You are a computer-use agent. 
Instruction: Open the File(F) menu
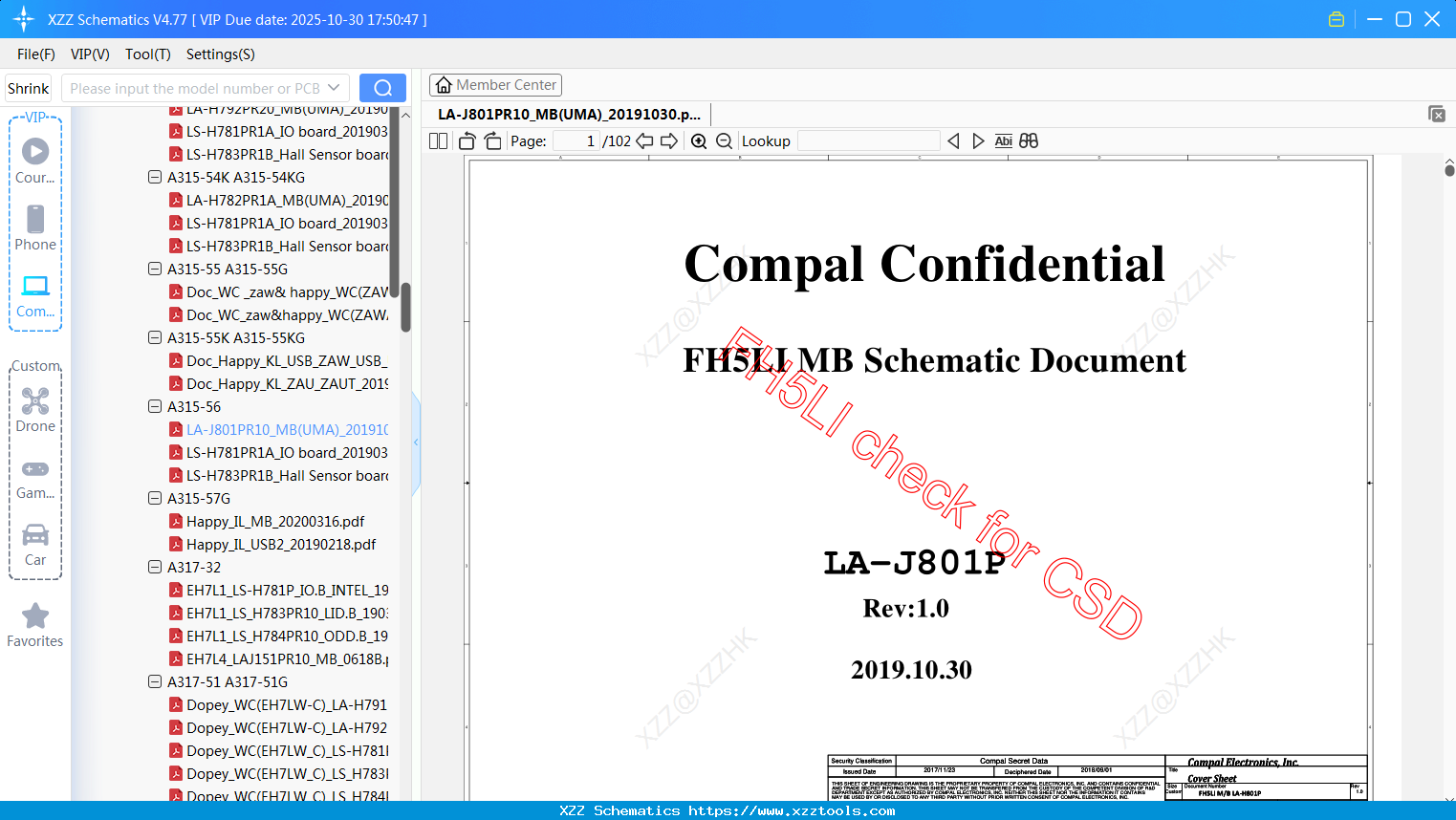click(36, 54)
